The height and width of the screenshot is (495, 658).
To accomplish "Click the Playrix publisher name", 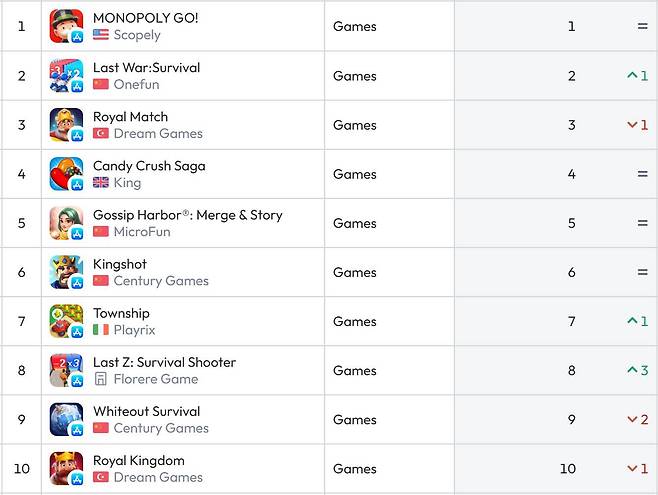I will click(134, 330).
